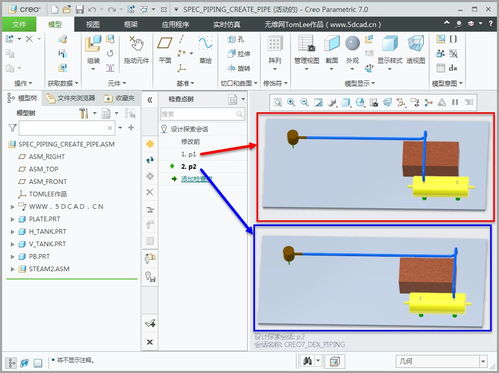The width and height of the screenshot is (499, 373).
Task: Toggle the model tree display button in status bar
Action: click(11, 362)
